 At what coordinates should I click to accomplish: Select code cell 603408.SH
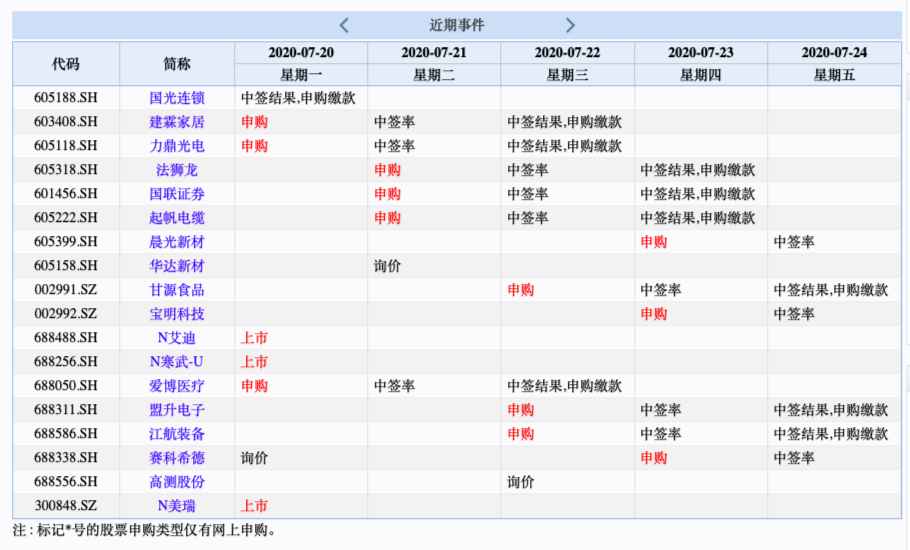coord(66,122)
